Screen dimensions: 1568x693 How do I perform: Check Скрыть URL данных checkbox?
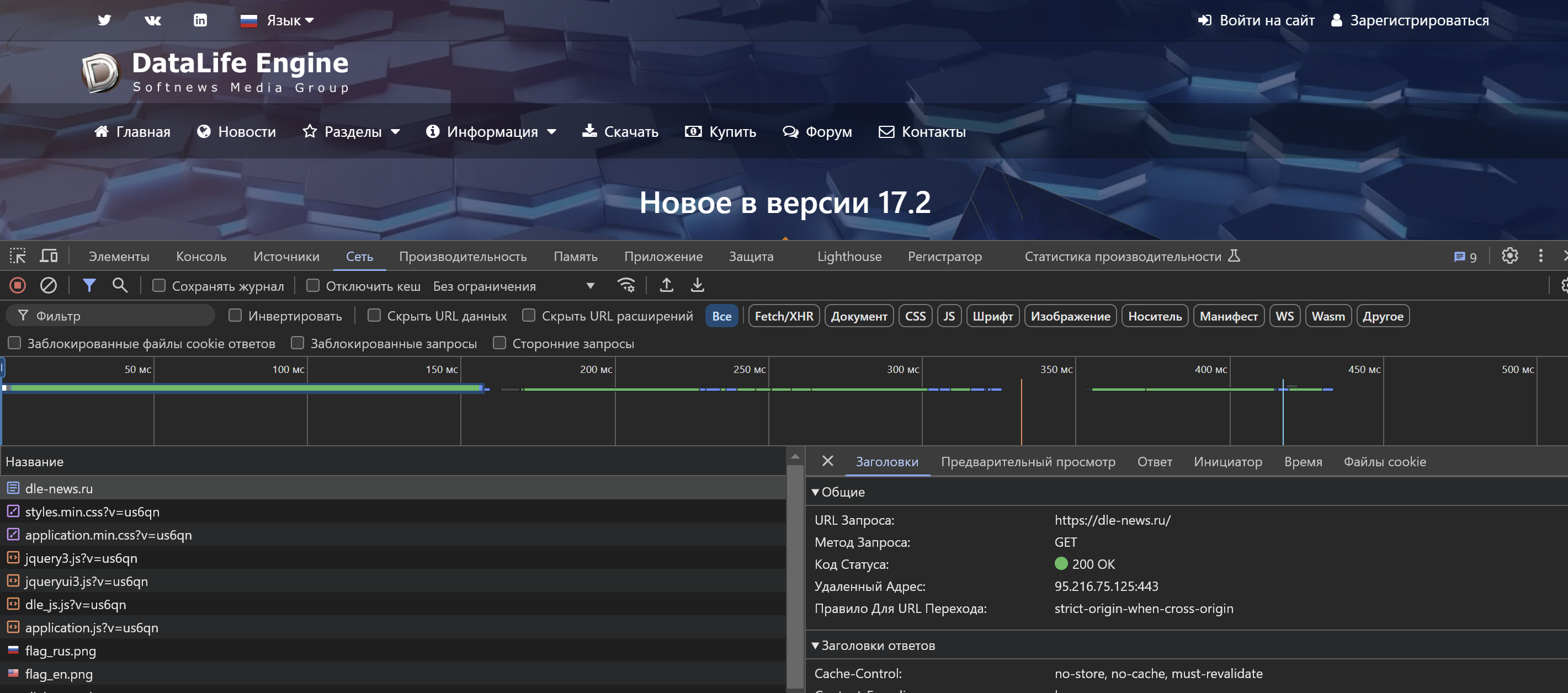(374, 315)
